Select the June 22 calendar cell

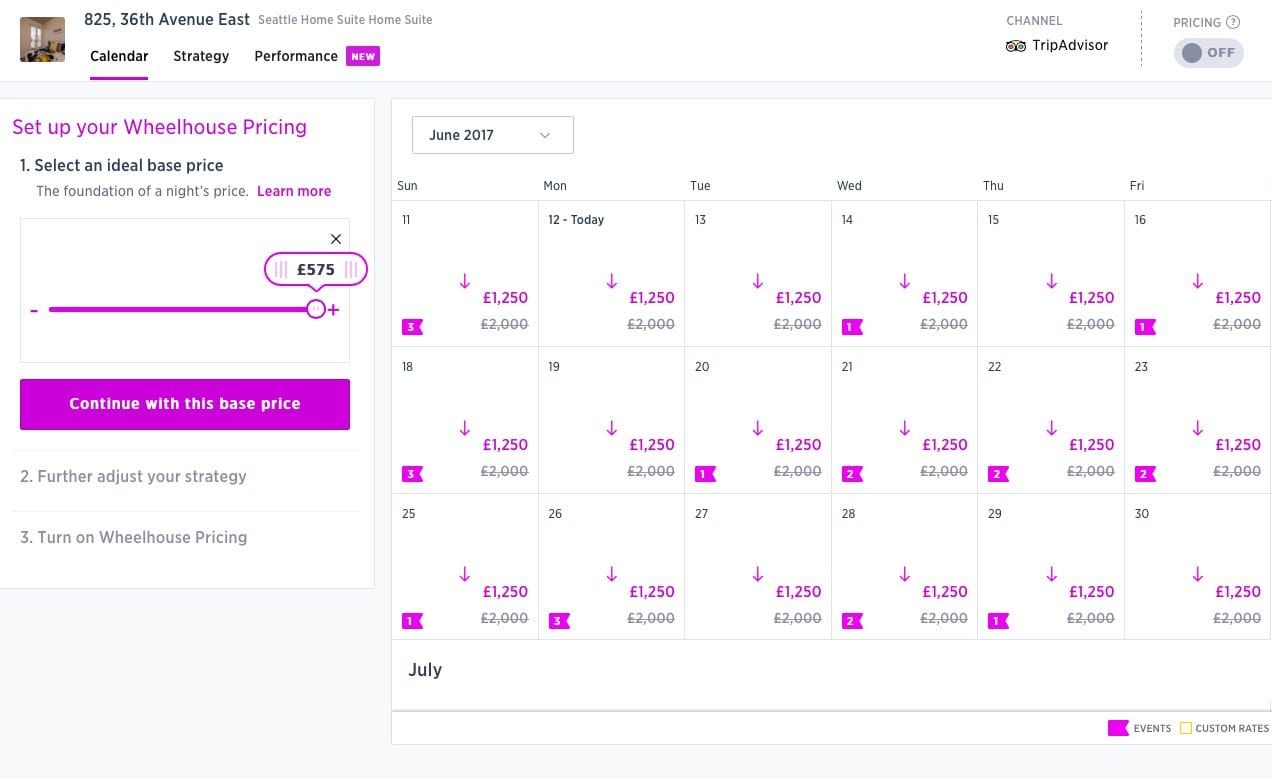1051,420
